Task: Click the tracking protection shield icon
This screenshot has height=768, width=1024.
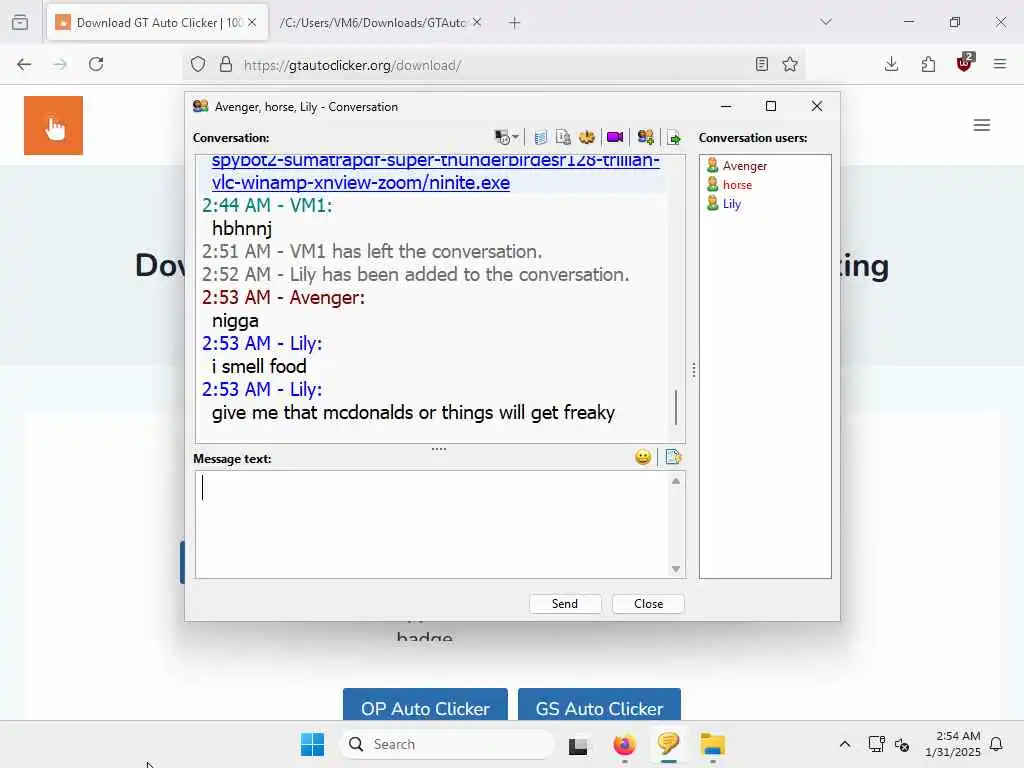Action: coord(198,64)
